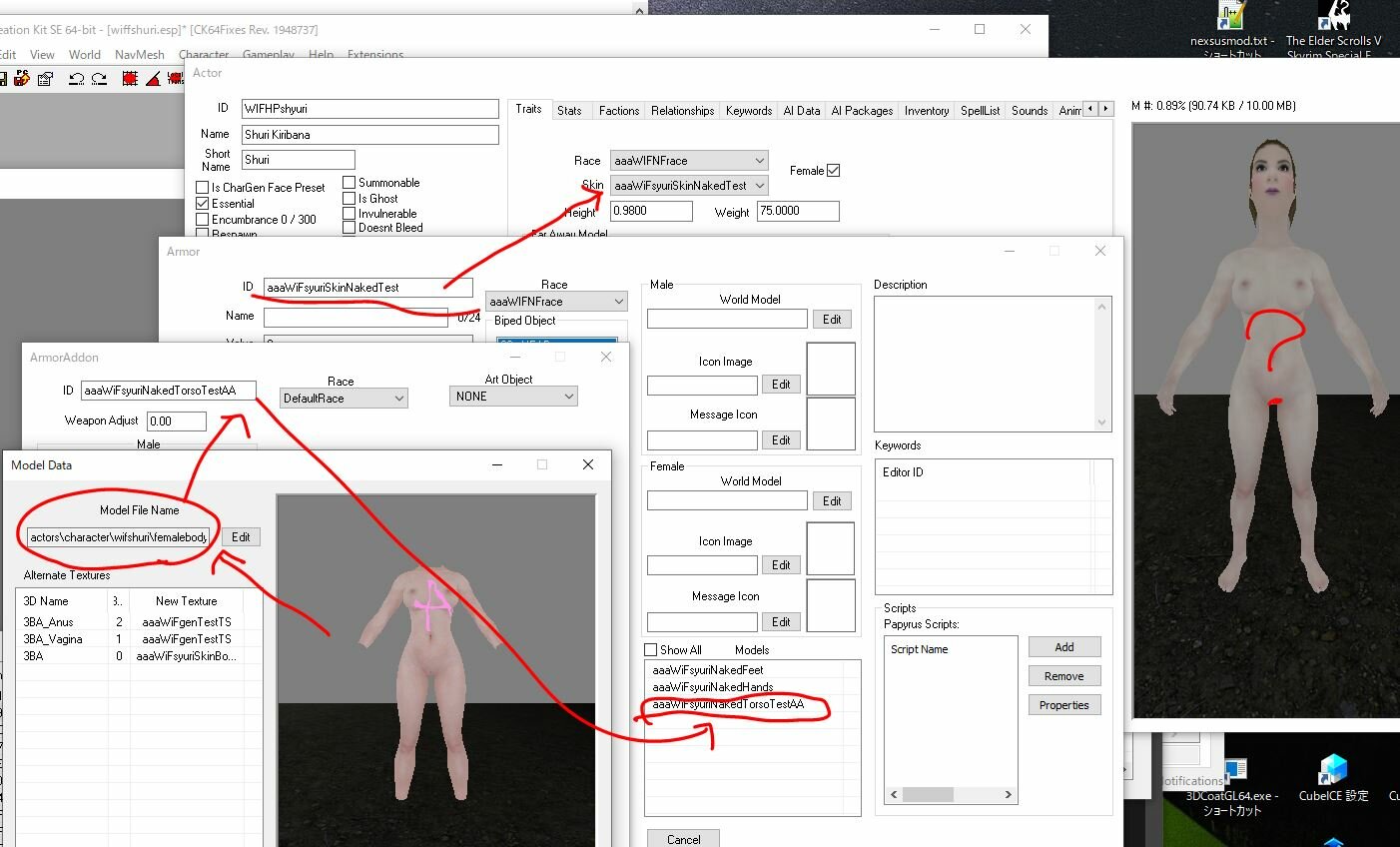
Task: Open the SpellList tab
Action: point(981,111)
